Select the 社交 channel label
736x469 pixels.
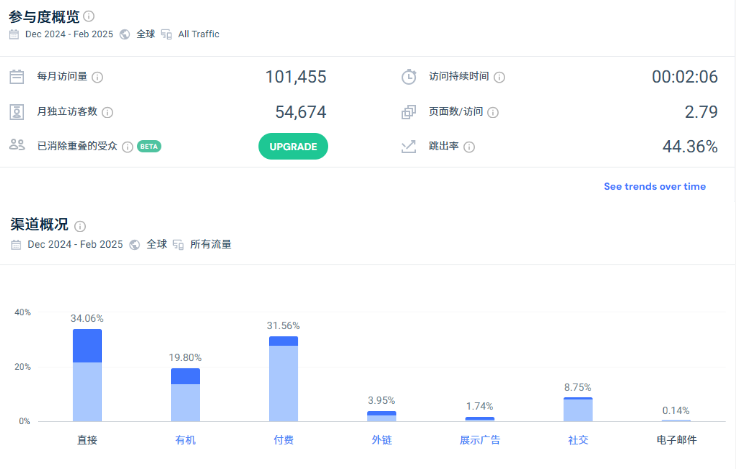click(x=577, y=440)
